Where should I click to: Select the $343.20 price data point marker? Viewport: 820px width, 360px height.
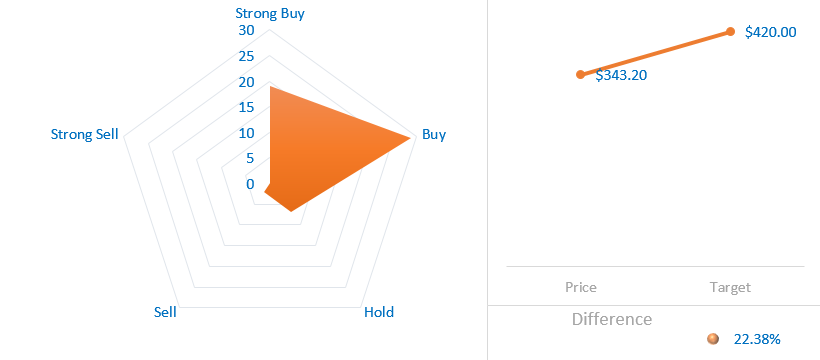580,74
